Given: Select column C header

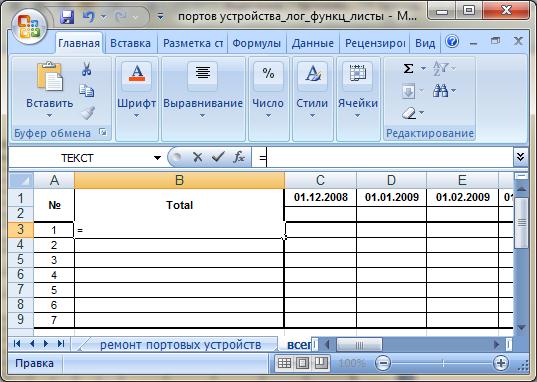Looking at the screenshot, I should tap(320, 180).
